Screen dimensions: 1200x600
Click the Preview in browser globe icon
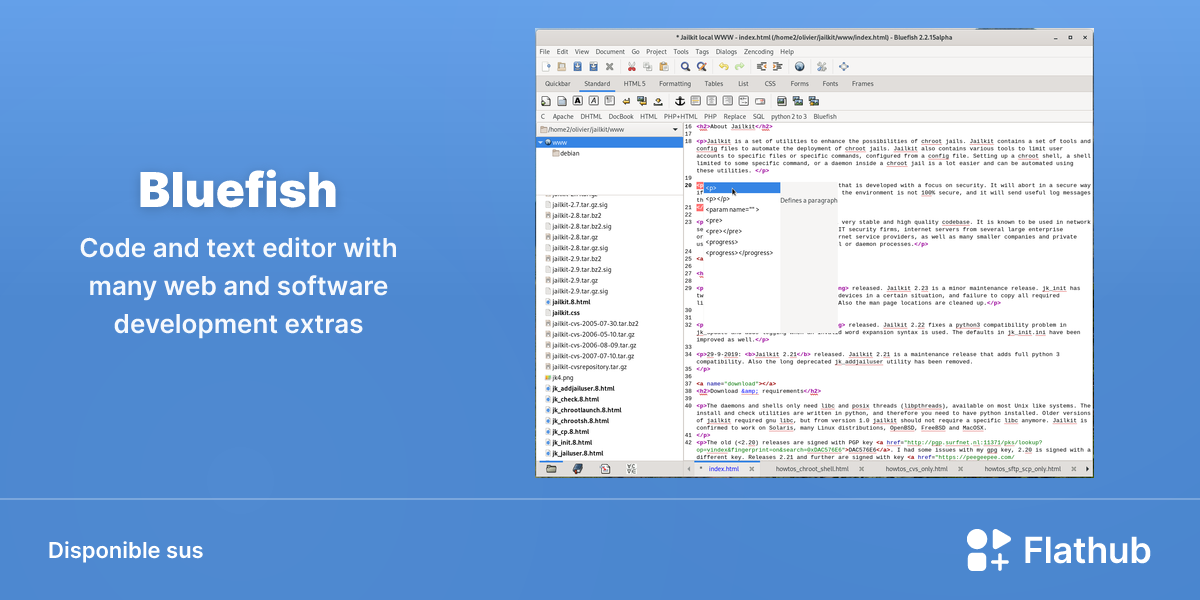(799, 67)
